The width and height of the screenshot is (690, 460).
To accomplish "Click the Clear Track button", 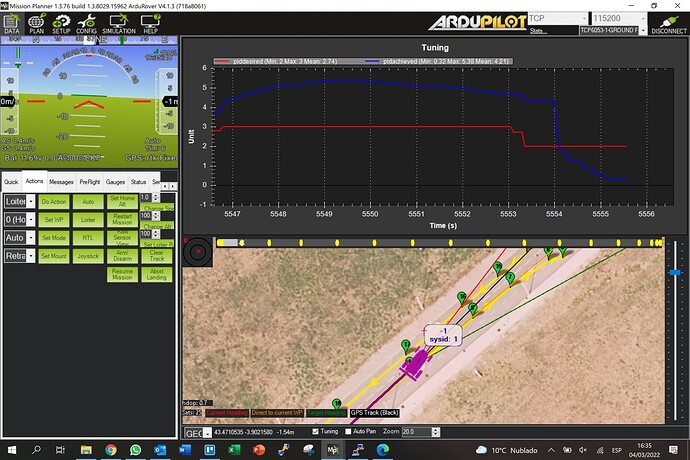I will tap(157, 256).
